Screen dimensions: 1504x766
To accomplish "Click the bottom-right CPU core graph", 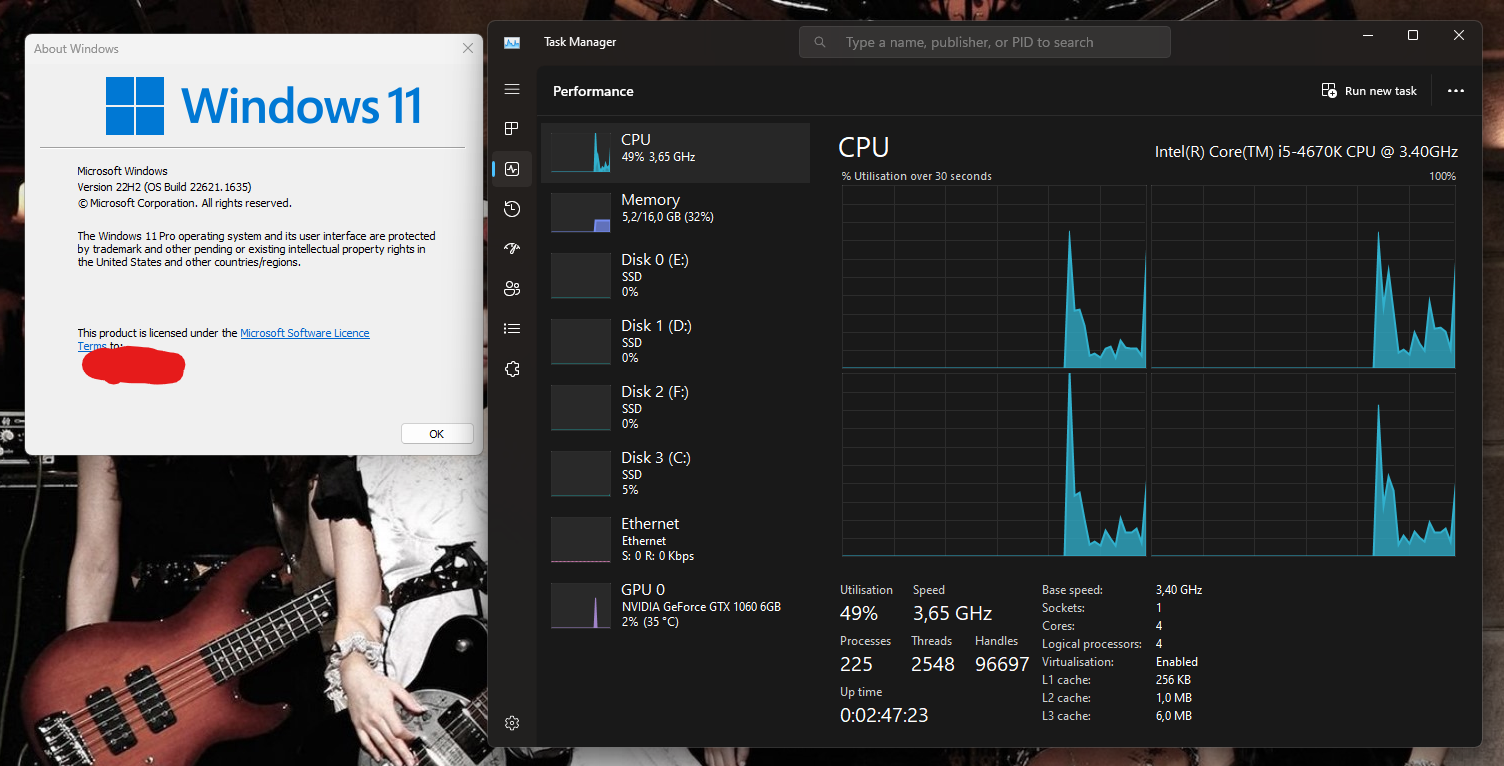I will [1303, 464].
